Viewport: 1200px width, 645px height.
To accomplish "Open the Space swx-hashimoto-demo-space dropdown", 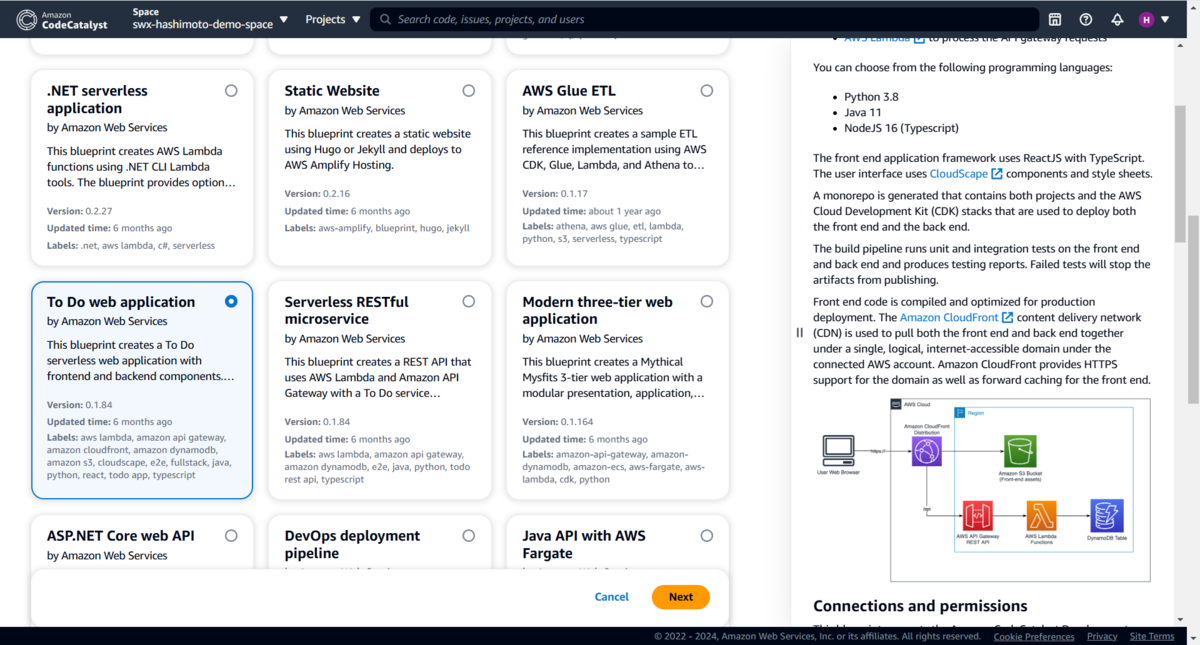I will coord(210,19).
